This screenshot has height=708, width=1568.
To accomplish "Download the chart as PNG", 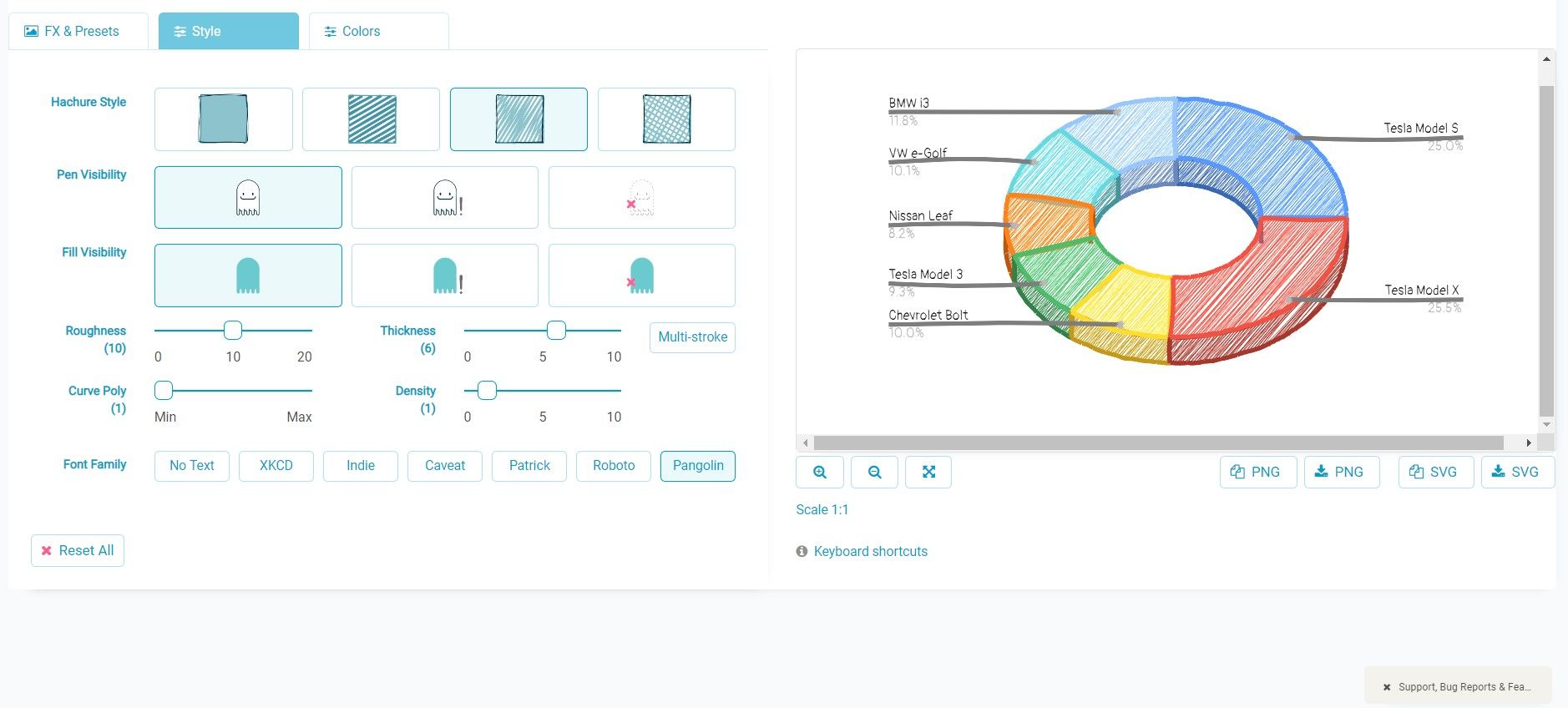I will [1342, 472].
